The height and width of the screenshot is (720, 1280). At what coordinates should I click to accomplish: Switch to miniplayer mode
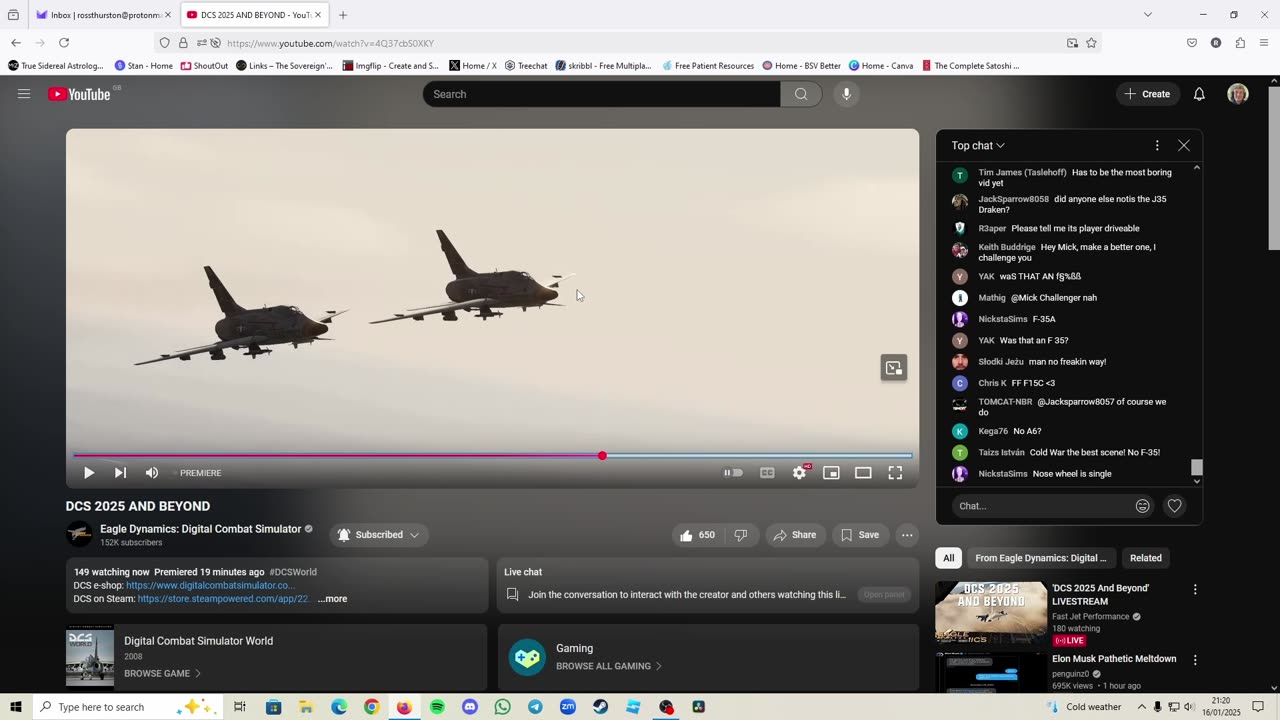click(x=831, y=473)
